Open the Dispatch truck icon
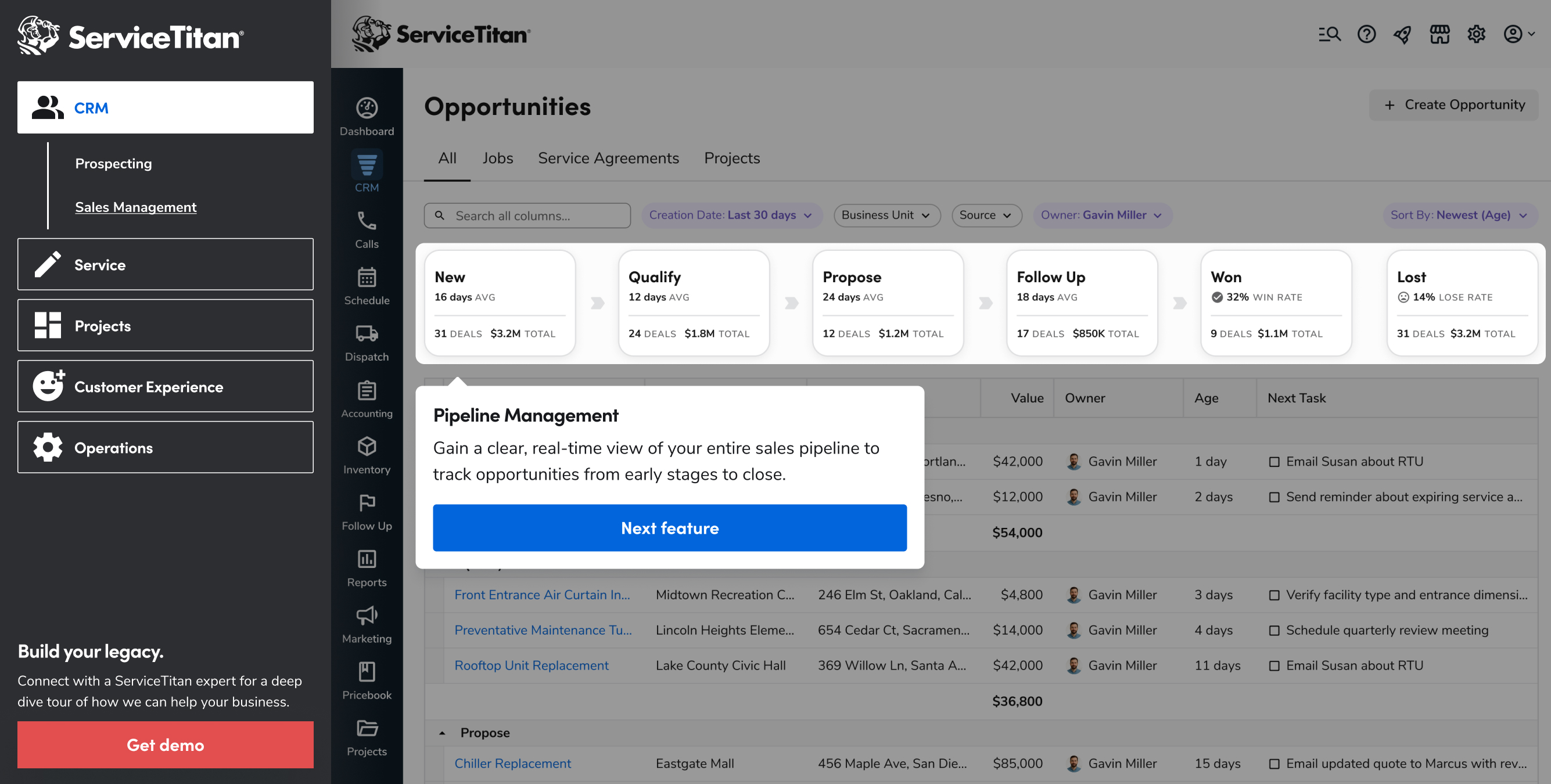 tap(367, 333)
